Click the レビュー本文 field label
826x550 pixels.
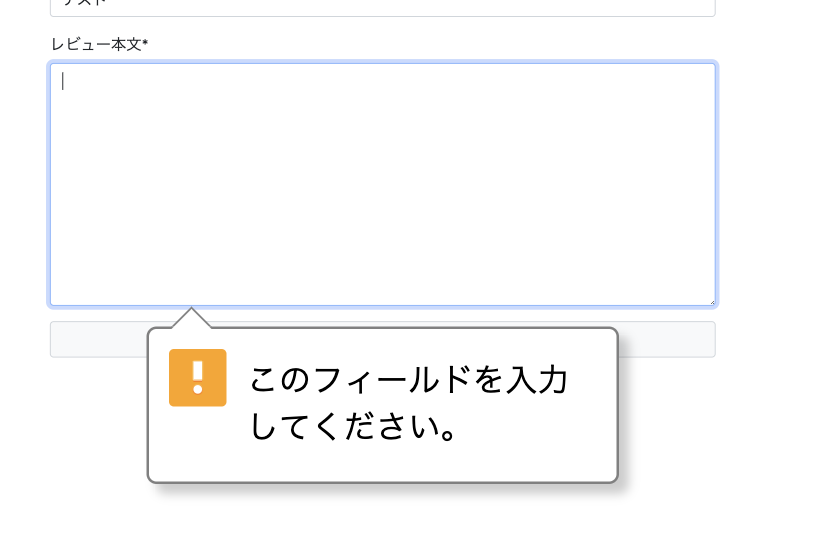[96, 44]
